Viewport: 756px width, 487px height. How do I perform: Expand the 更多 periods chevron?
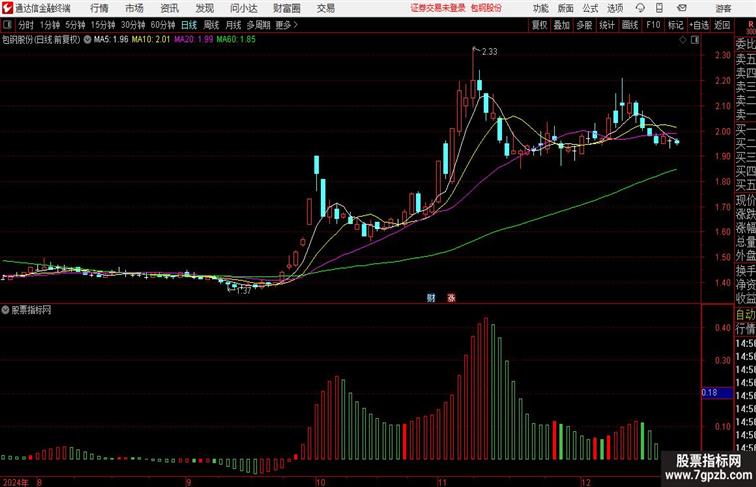287,25
